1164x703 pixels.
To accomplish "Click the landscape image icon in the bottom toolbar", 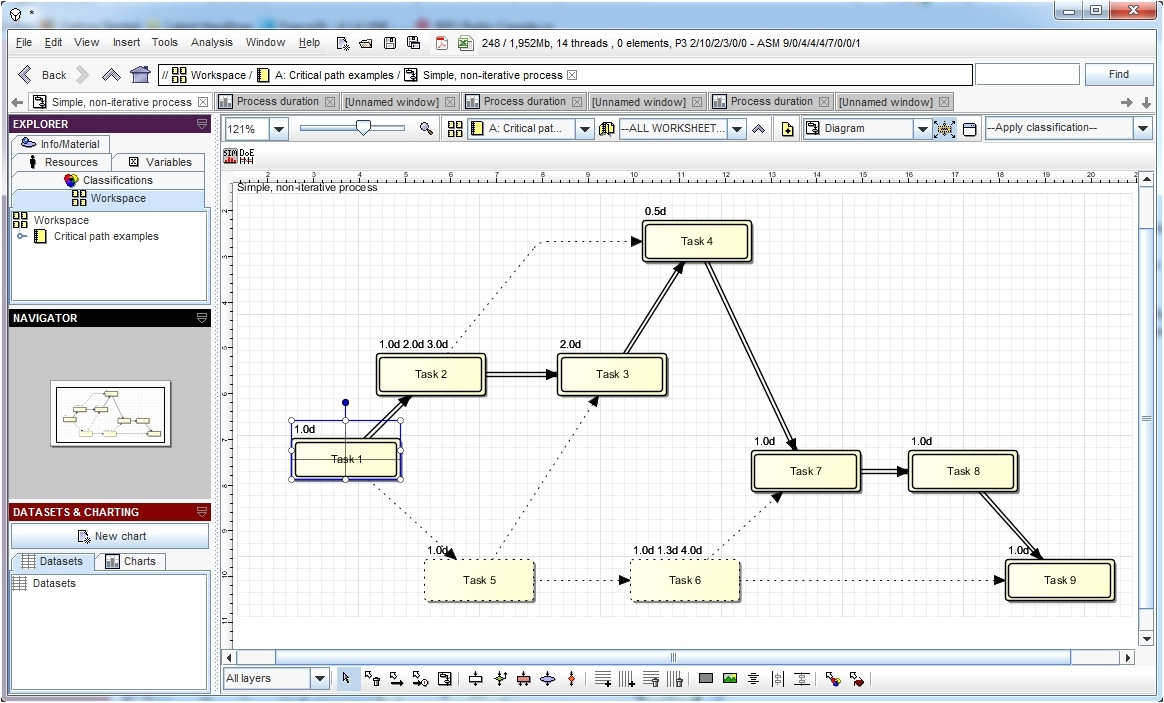I will pos(730,679).
